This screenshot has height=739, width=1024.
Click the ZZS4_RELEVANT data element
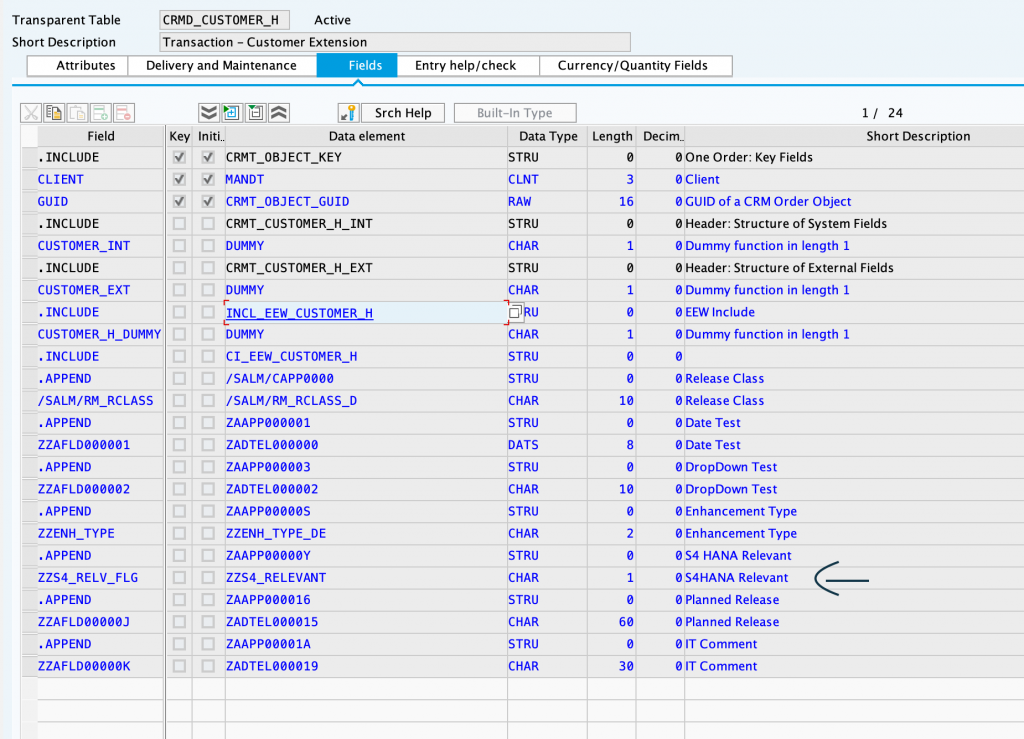click(276, 578)
